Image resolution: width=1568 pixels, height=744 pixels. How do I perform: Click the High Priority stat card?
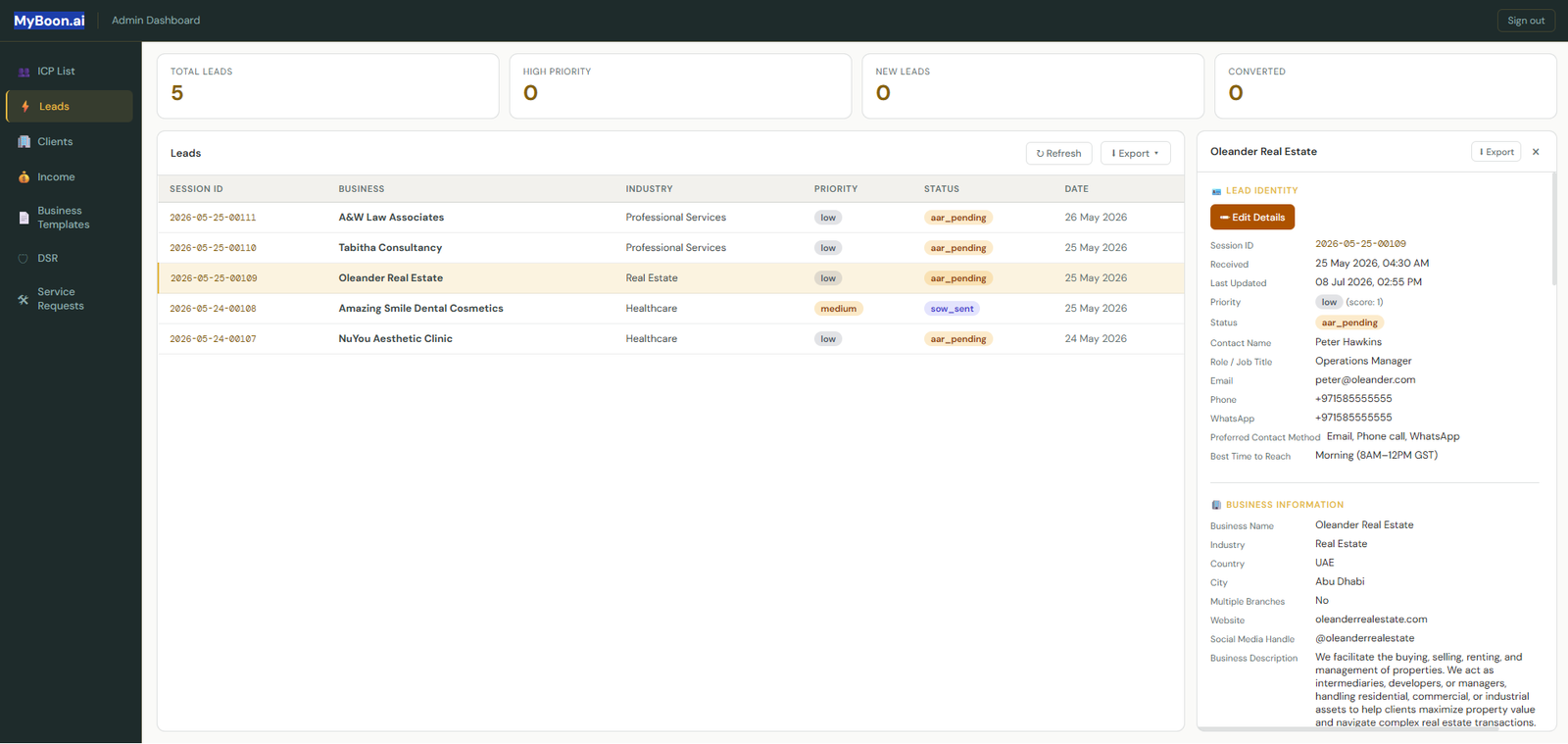coord(680,86)
